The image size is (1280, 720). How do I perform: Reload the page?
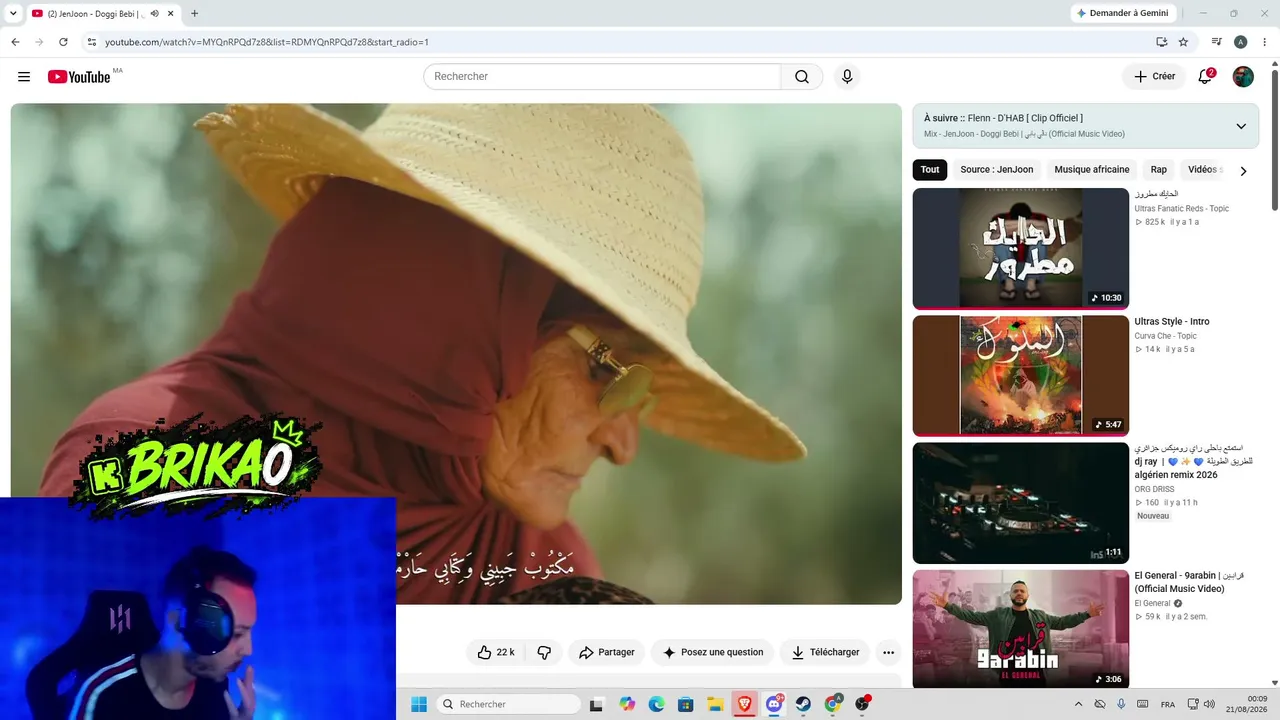pyautogui.click(x=63, y=42)
